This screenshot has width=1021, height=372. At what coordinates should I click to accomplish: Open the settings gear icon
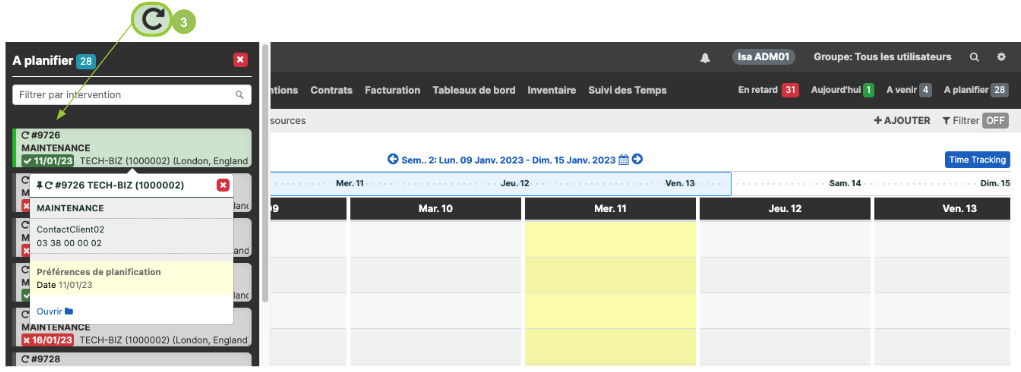click(x=1001, y=57)
